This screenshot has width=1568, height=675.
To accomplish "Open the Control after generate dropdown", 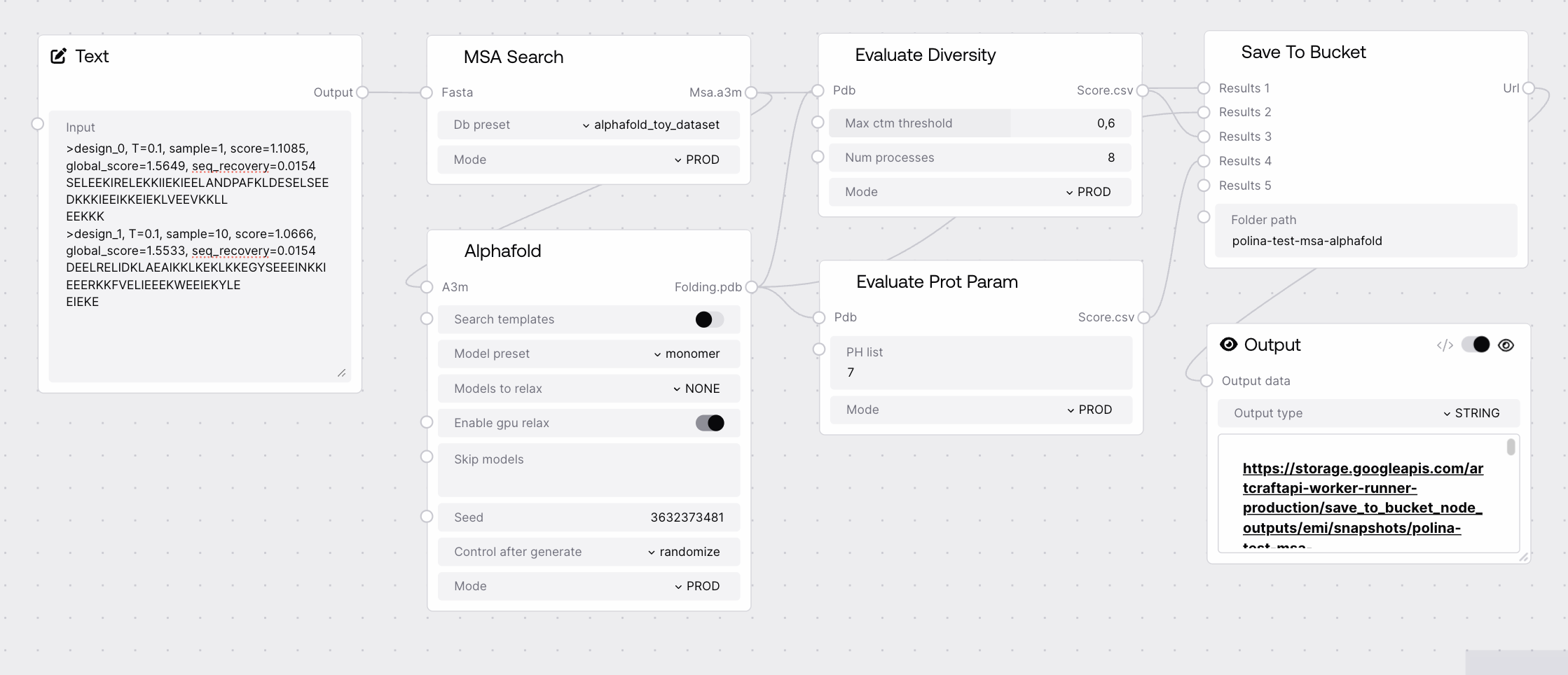I will [684, 552].
